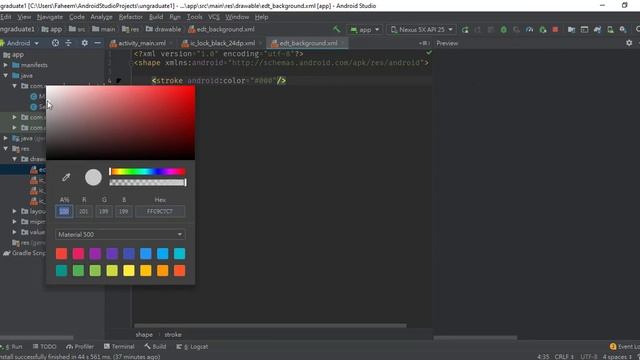This screenshot has height=360, width=640.
Task: Expand the layout folder arrow
Action: coord(15,211)
